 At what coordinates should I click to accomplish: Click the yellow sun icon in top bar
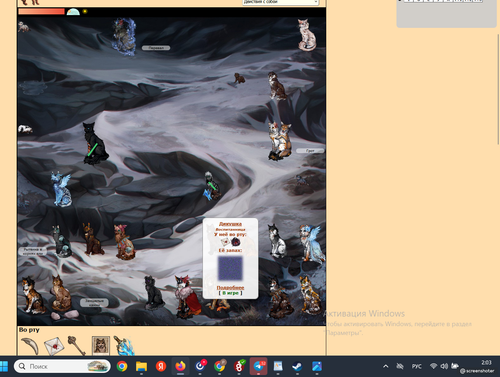85,12
